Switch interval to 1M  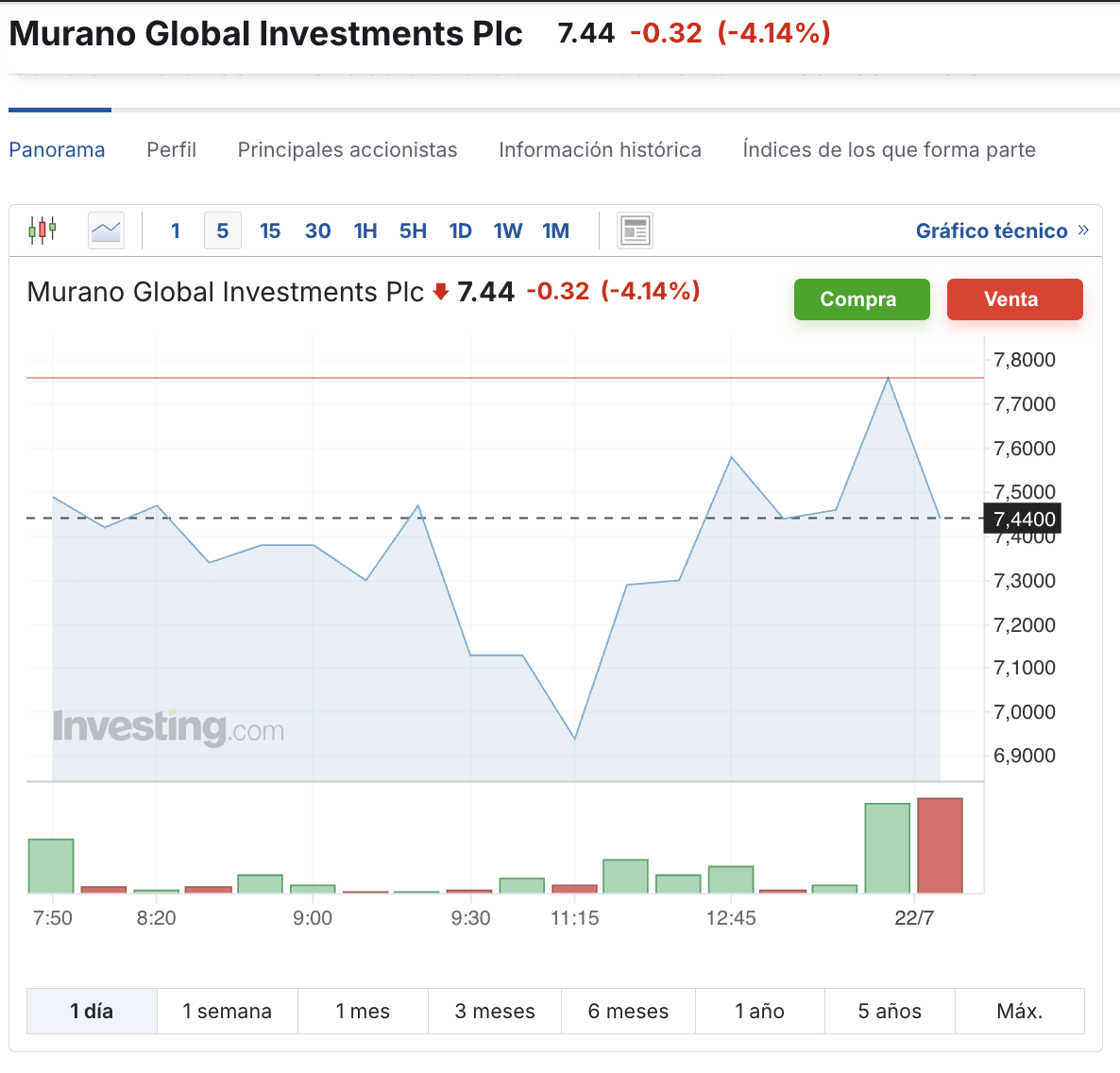[x=555, y=230]
